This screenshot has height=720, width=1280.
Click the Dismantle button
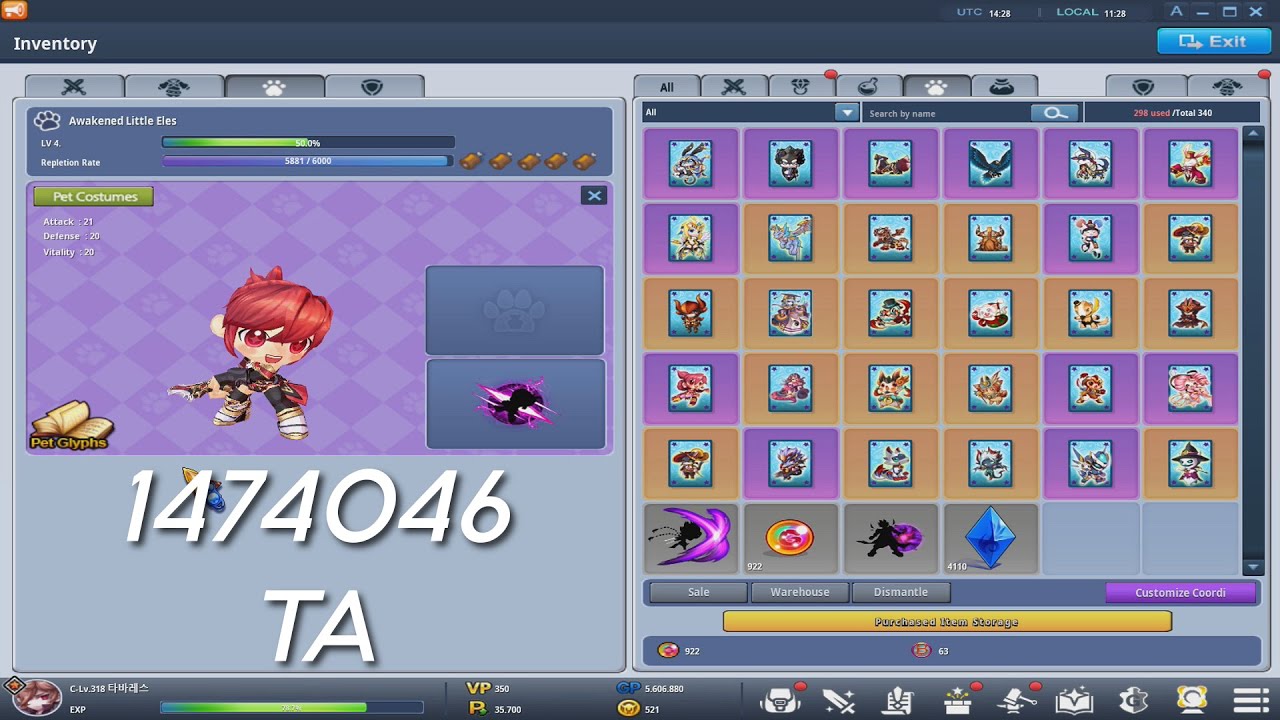(x=901, y=592)
